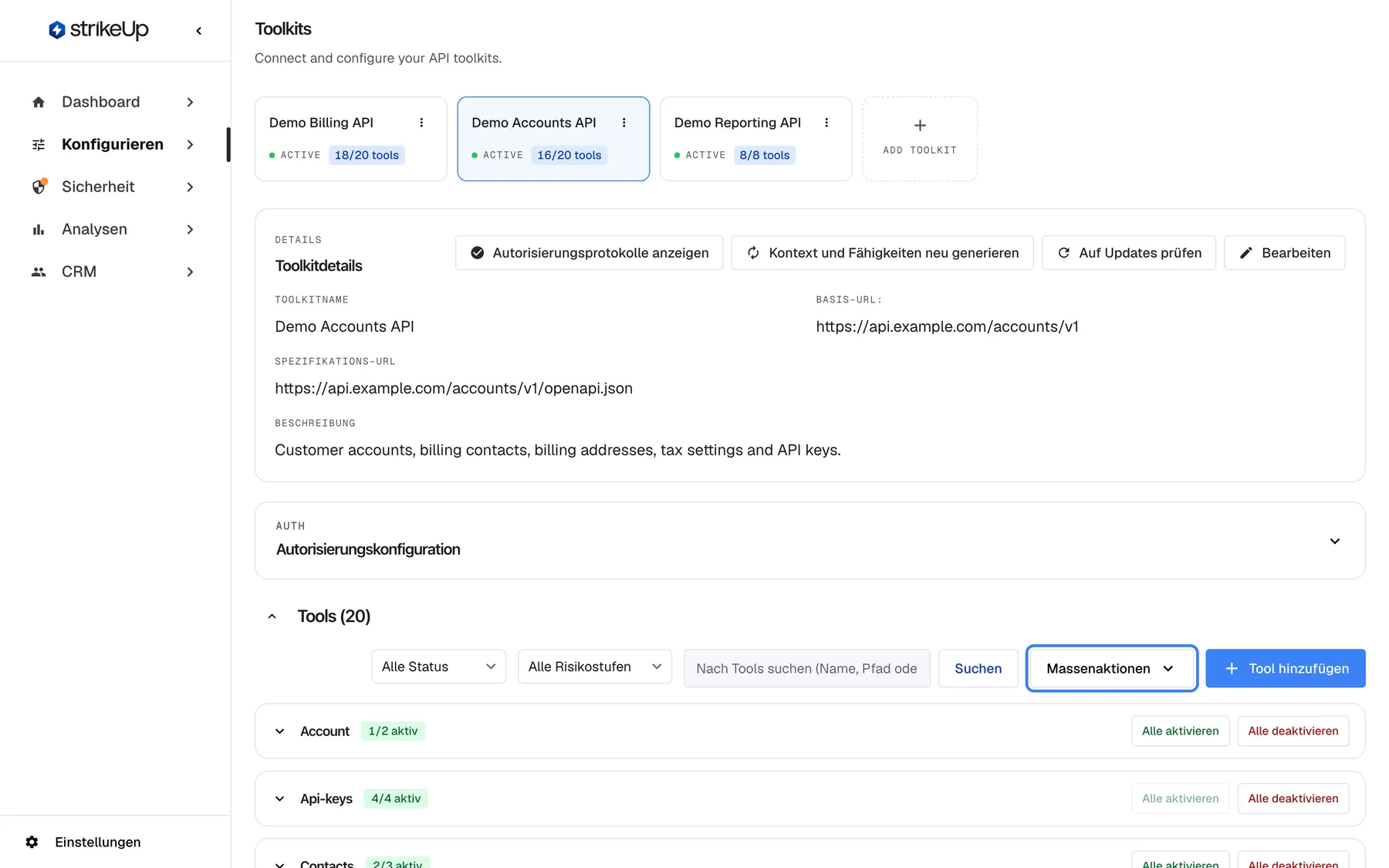
Task: Click the Sicherheit shield icon
Action: point(39,187)
